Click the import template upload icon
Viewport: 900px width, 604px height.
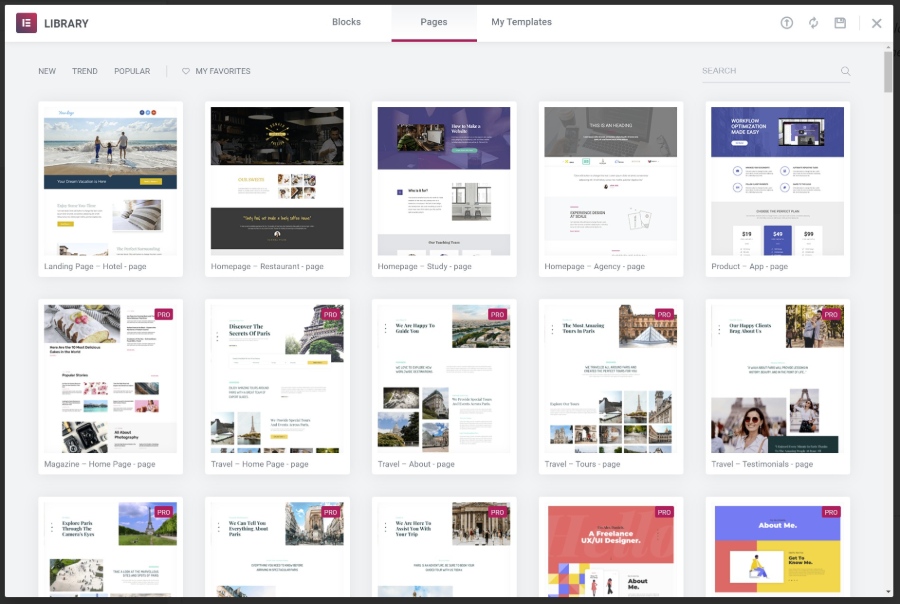pos(786,23)
